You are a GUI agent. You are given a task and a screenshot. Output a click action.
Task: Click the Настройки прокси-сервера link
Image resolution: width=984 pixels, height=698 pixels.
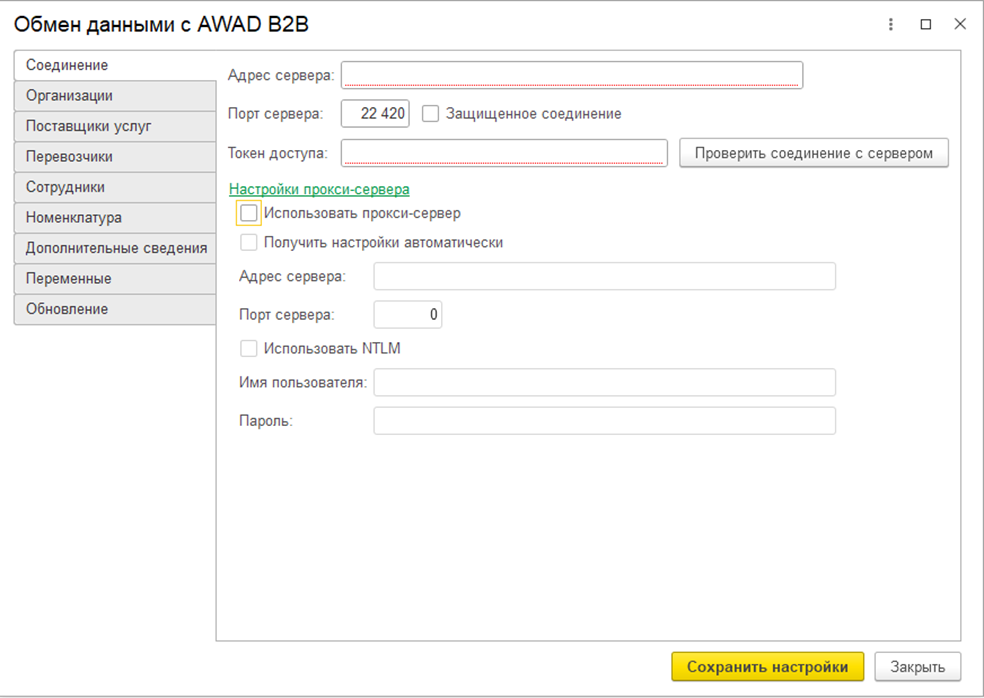[x=319, y=189]
